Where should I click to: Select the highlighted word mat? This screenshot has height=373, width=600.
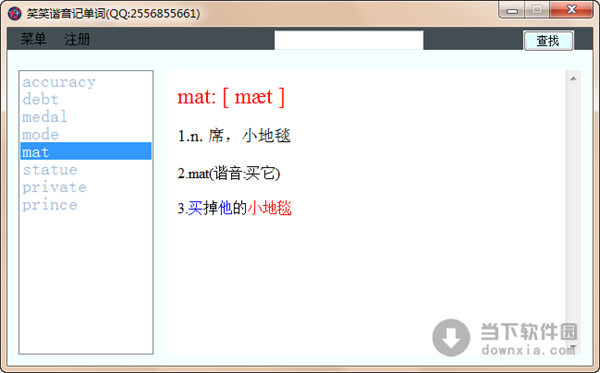tap(86, 151)
